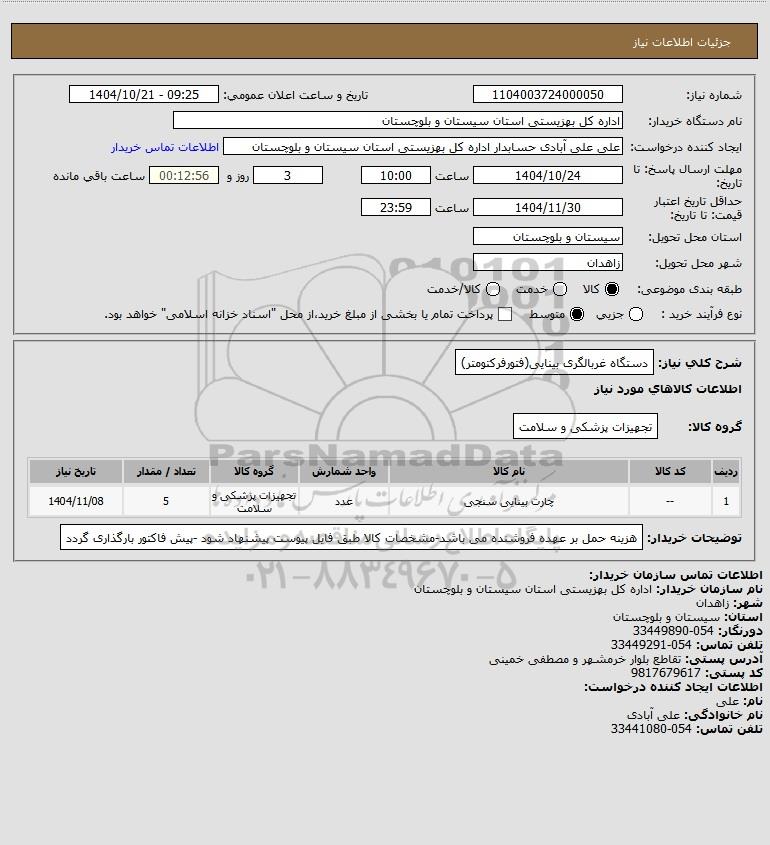Click the deadline hour field 10:00

(396, 175)
